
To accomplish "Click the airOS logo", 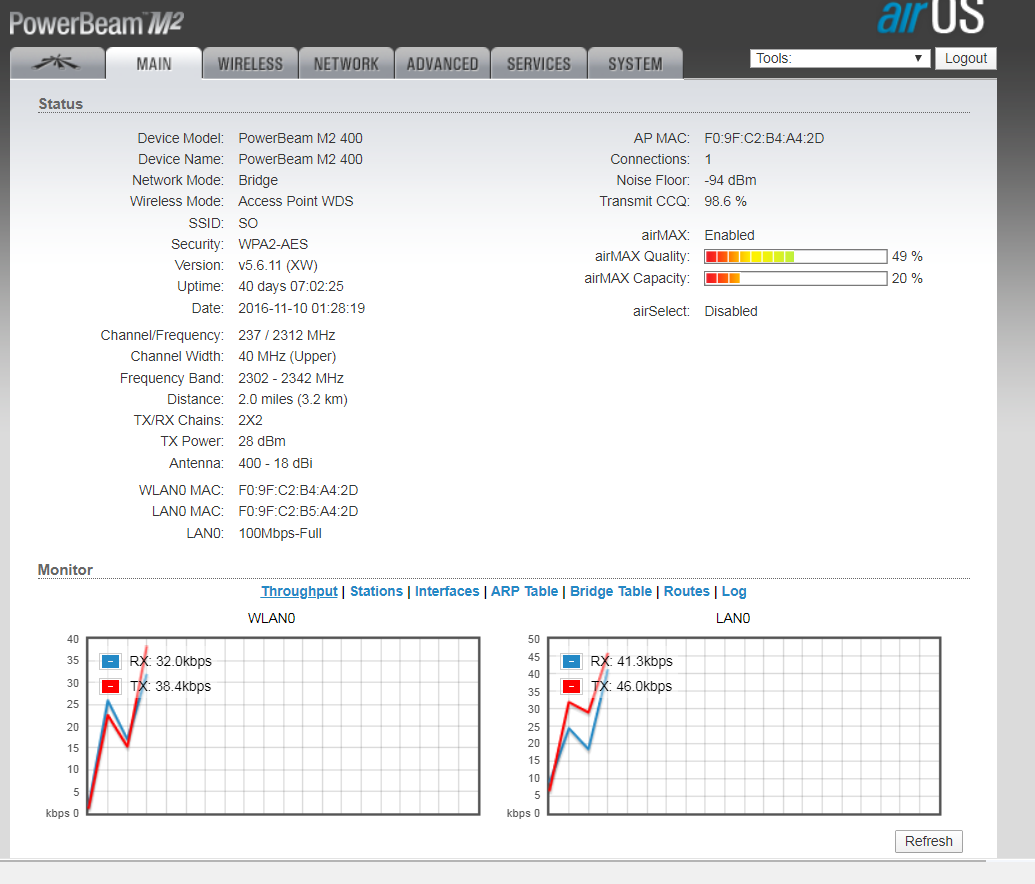I will (x=931, y=17).
